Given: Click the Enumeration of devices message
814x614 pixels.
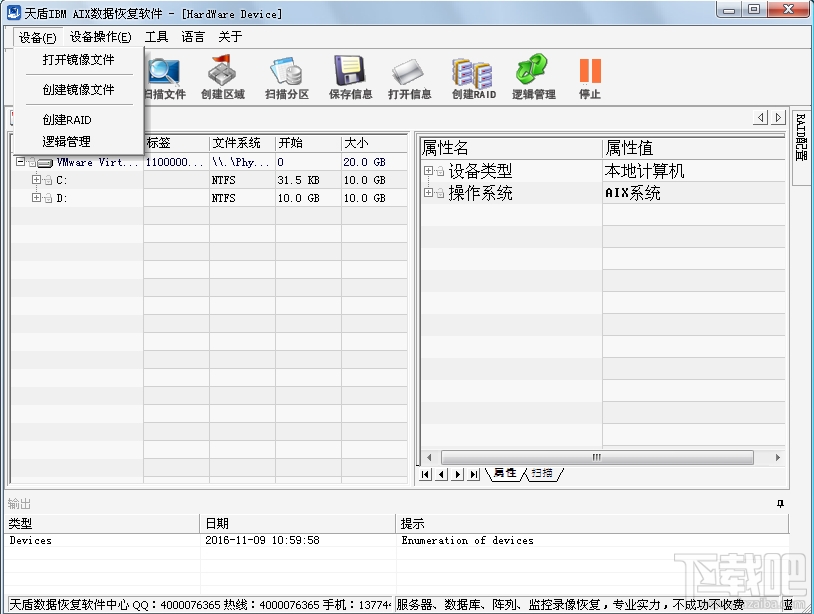Looking at the screenshot, I should [x=467, y=540].
